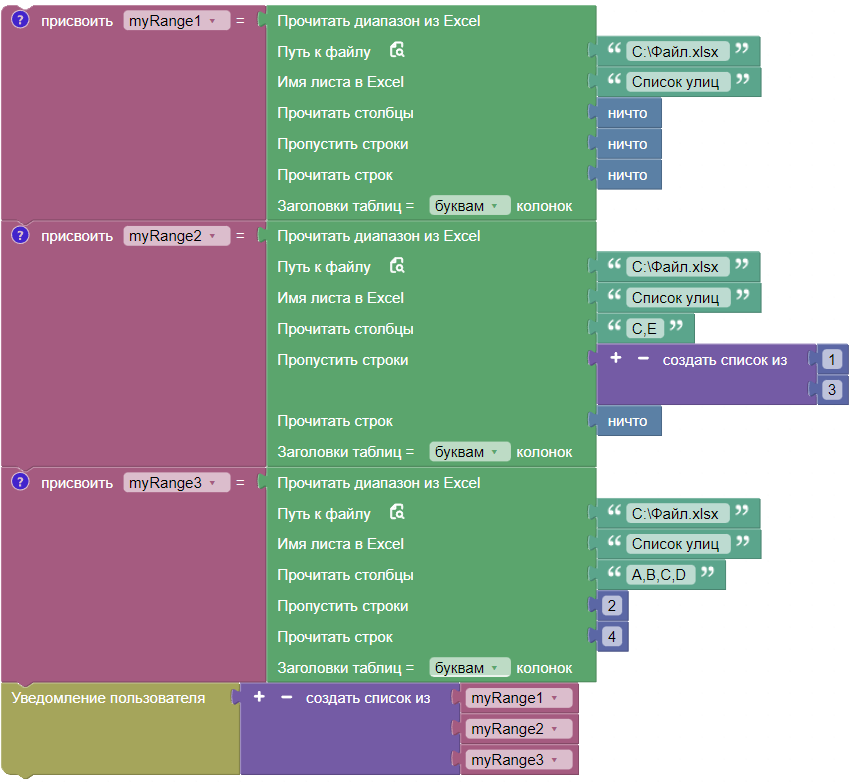Open the myRange2 variable dropdown in assign block
This screenshot has width=852, height=782.
pos(177,236)
